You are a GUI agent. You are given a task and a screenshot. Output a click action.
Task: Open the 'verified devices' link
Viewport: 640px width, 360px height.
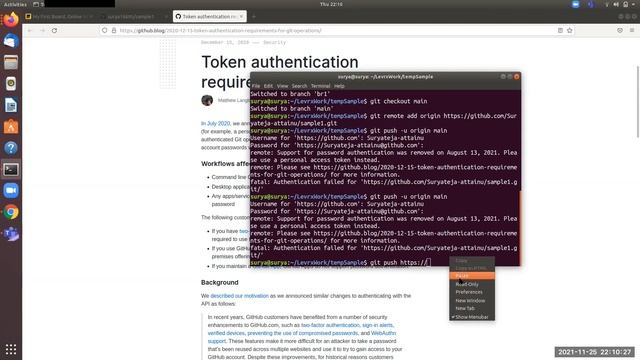click(226, 333)
